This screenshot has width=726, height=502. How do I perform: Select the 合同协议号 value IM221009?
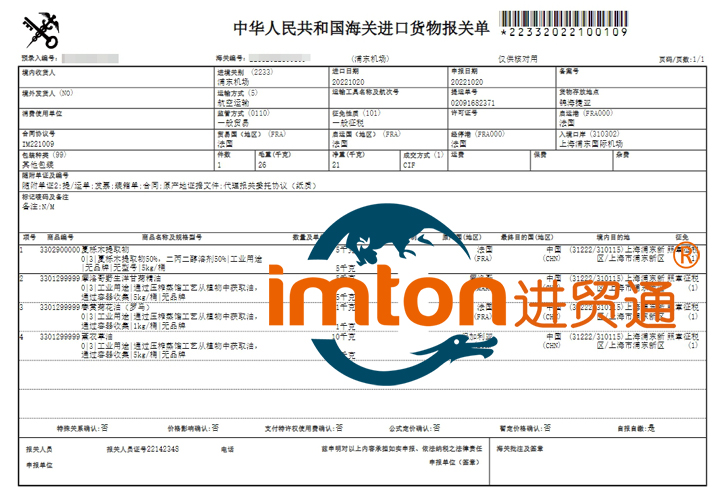coord(40,144)
